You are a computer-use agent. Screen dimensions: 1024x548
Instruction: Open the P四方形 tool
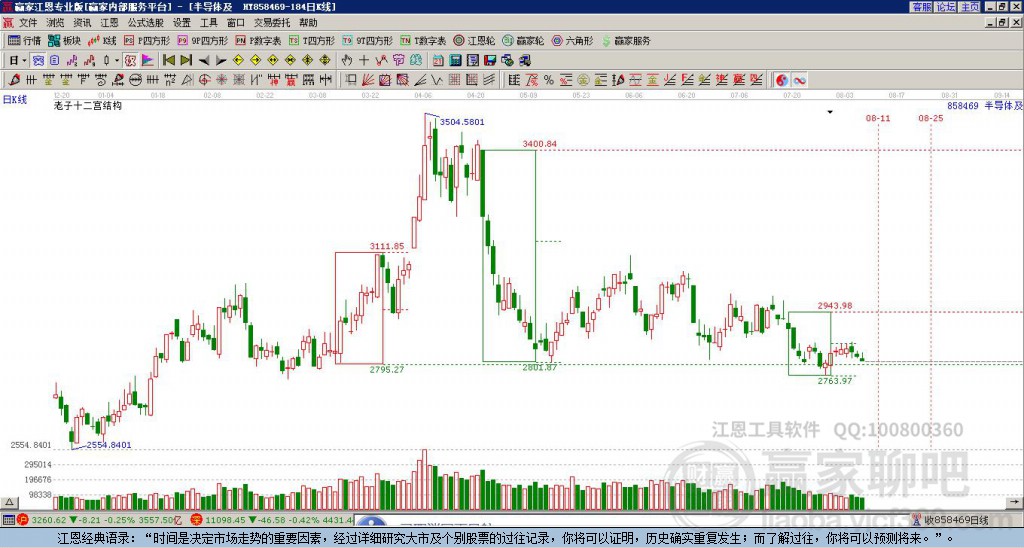point(148,40)
